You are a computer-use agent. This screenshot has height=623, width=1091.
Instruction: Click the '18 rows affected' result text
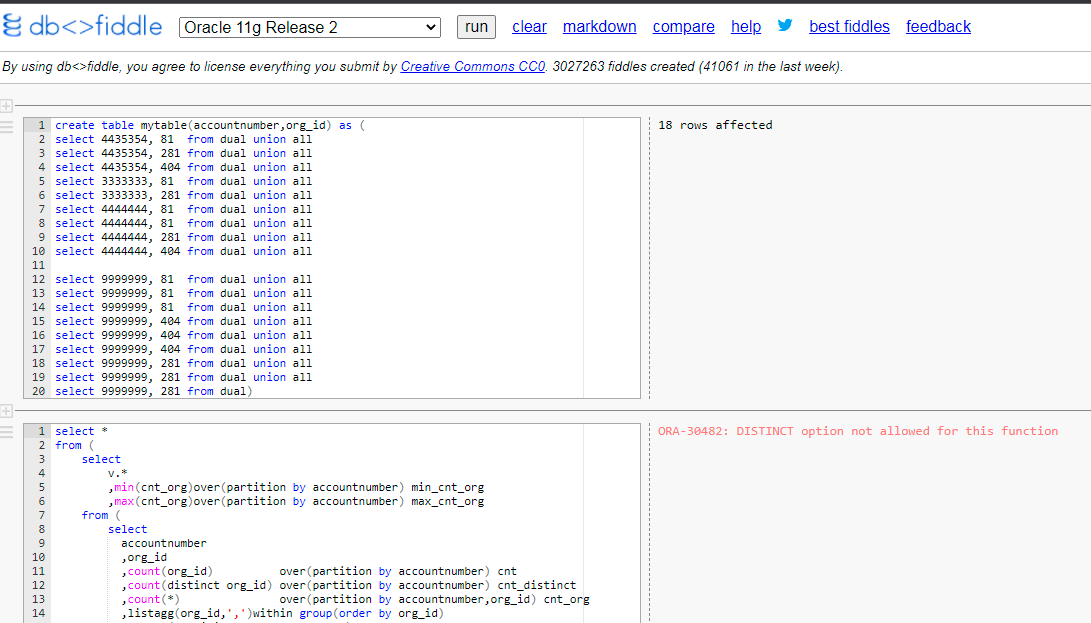pos(715,125)
